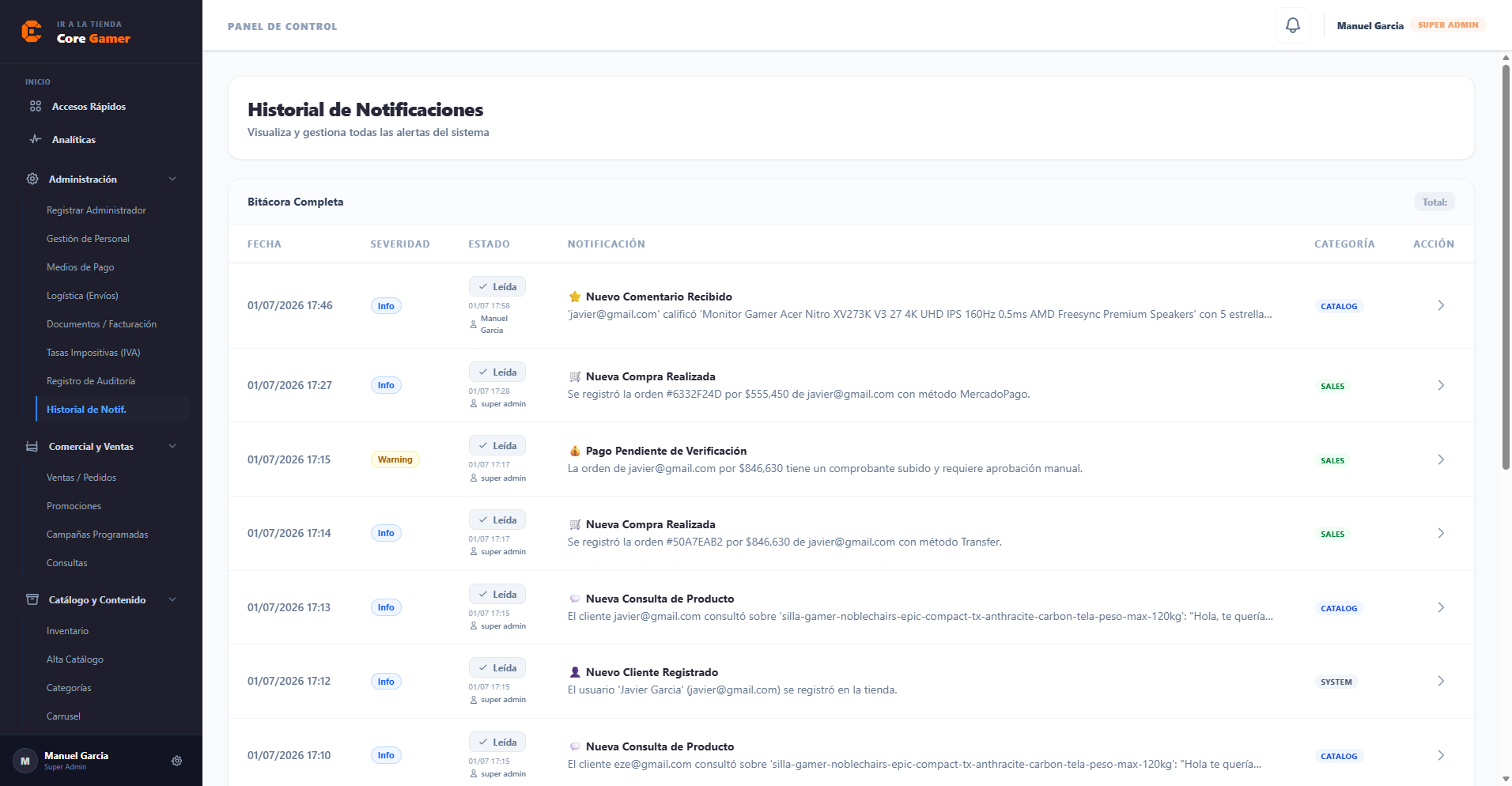This screenshot has height=786, width=1512.
Task: Click SALES badge of Pago Pendiente row
Action: (x=1332, y=460)
